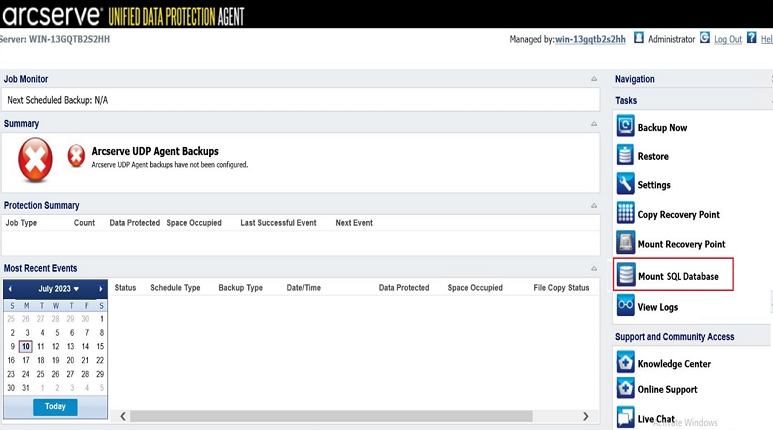Click the scroll right arrow of events table
The image size is (773, 430).
point(585,417)
